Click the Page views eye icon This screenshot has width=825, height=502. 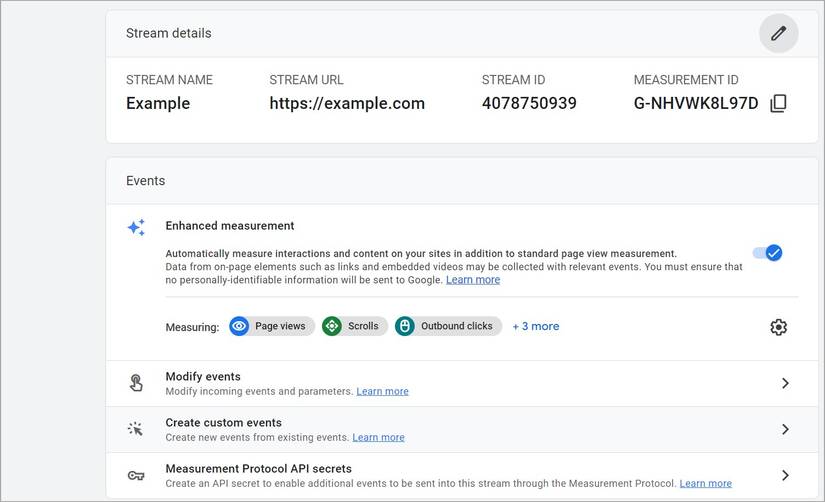coord(239,326)
